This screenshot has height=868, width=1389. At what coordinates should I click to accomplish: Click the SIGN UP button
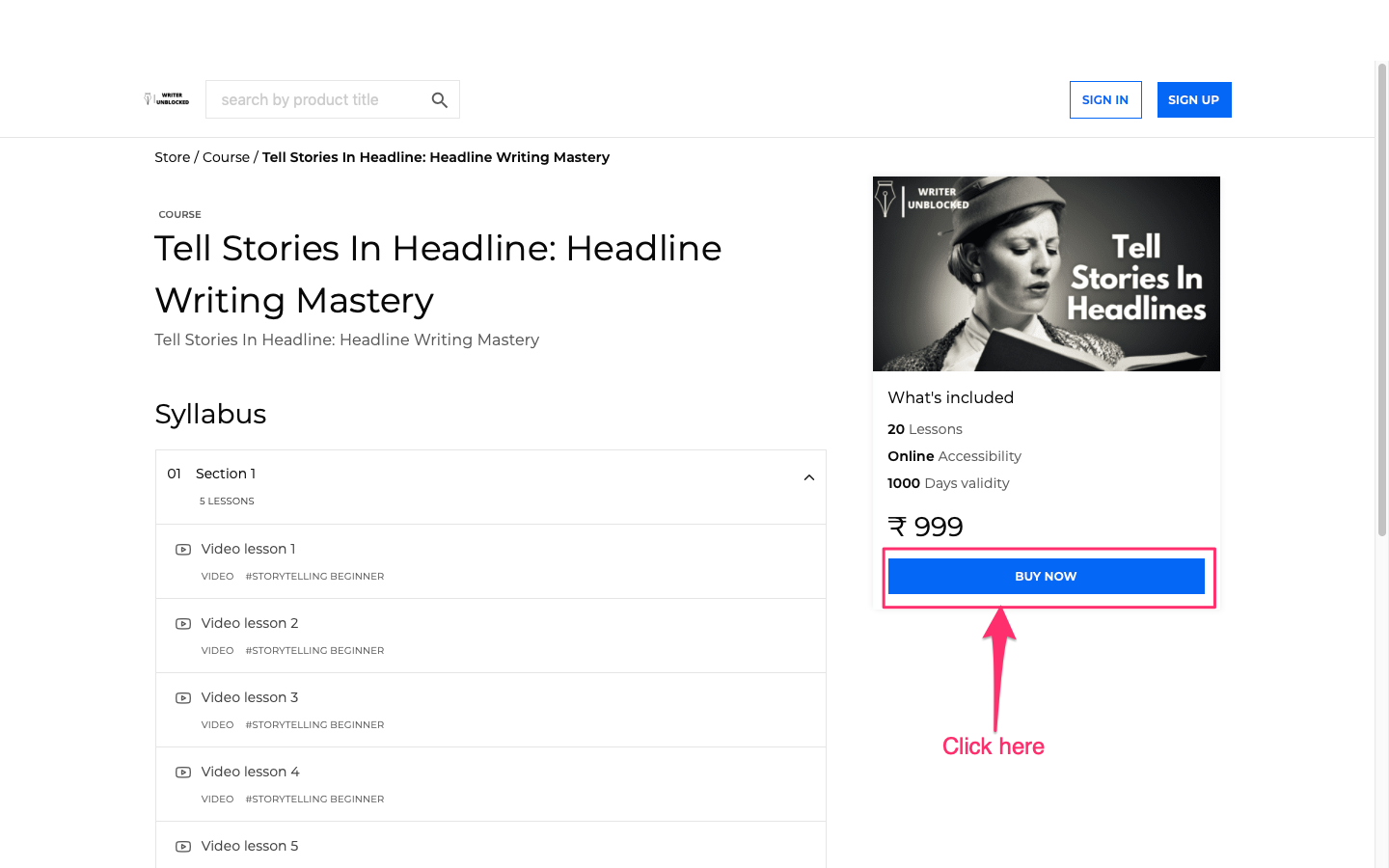pos(1194,100)
